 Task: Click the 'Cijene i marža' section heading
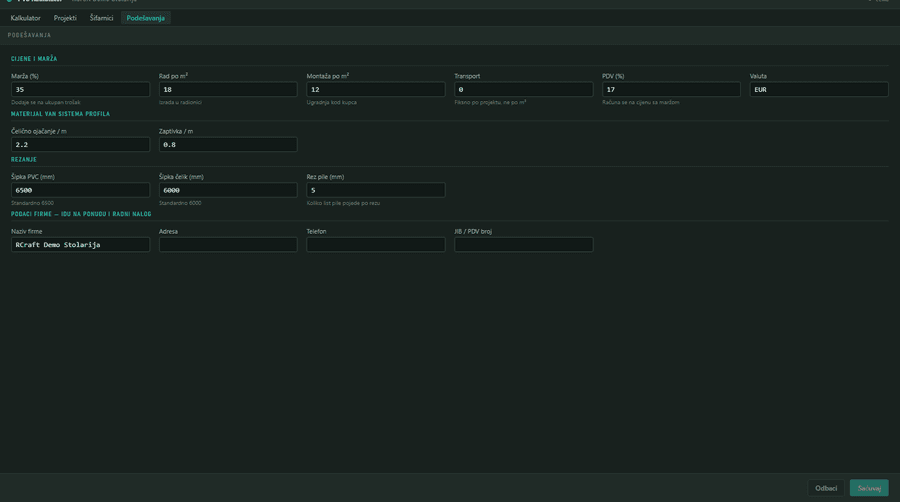point(34,59)
